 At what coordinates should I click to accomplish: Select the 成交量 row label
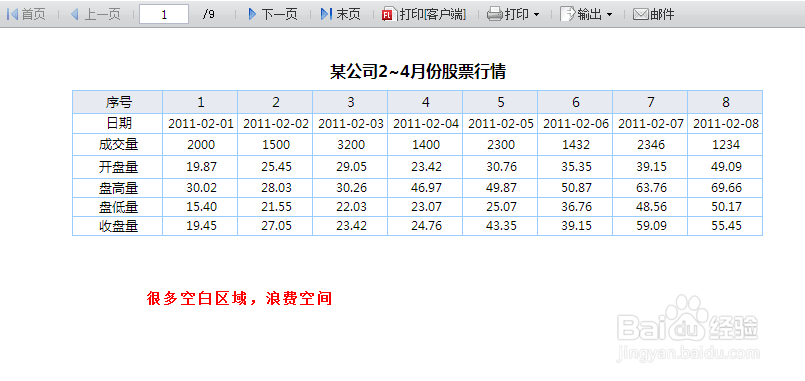(x=118, y=145)
